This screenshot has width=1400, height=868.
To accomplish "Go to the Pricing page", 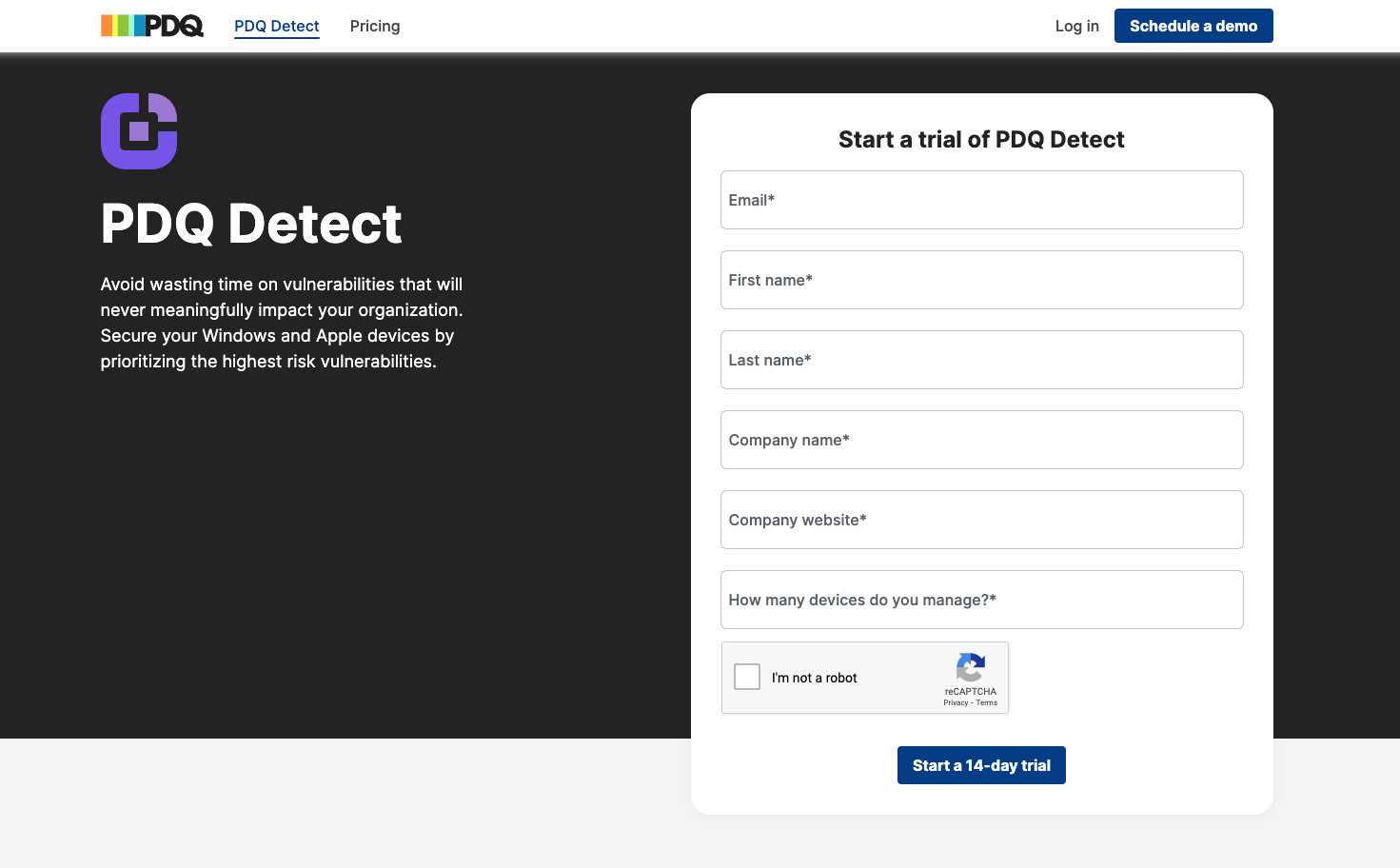I will click(x=375, y=26).
